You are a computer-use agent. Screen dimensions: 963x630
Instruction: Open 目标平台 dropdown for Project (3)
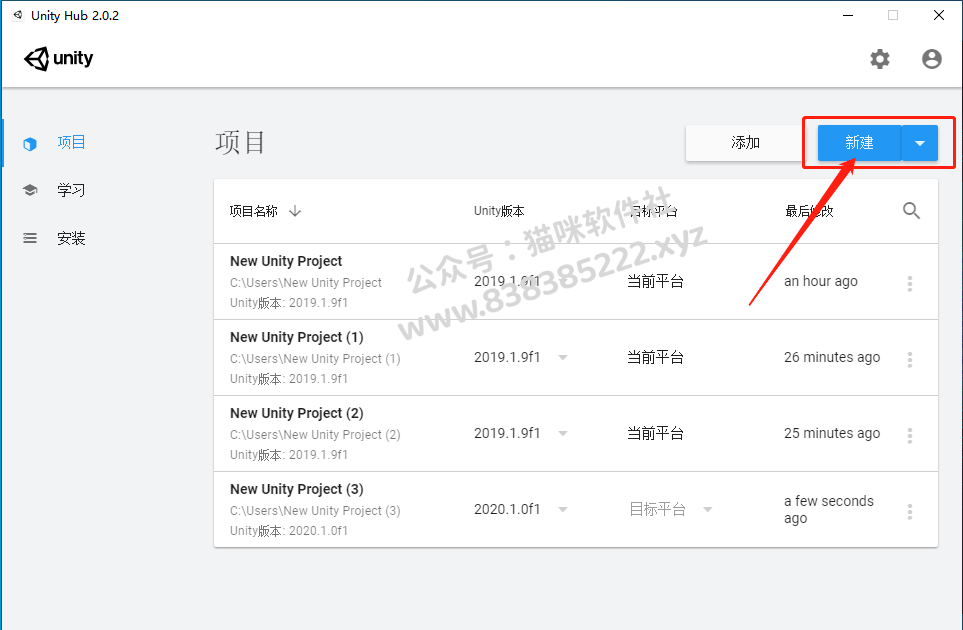click(x=708, y=510)
